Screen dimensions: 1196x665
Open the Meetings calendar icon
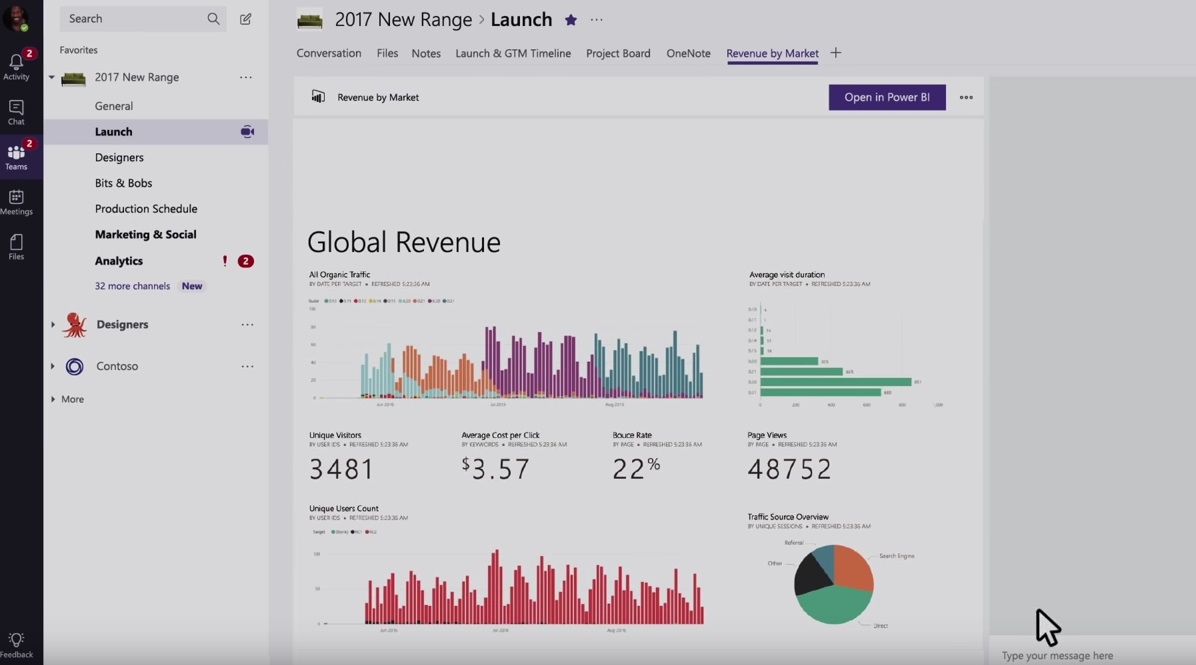pos(16,202)
